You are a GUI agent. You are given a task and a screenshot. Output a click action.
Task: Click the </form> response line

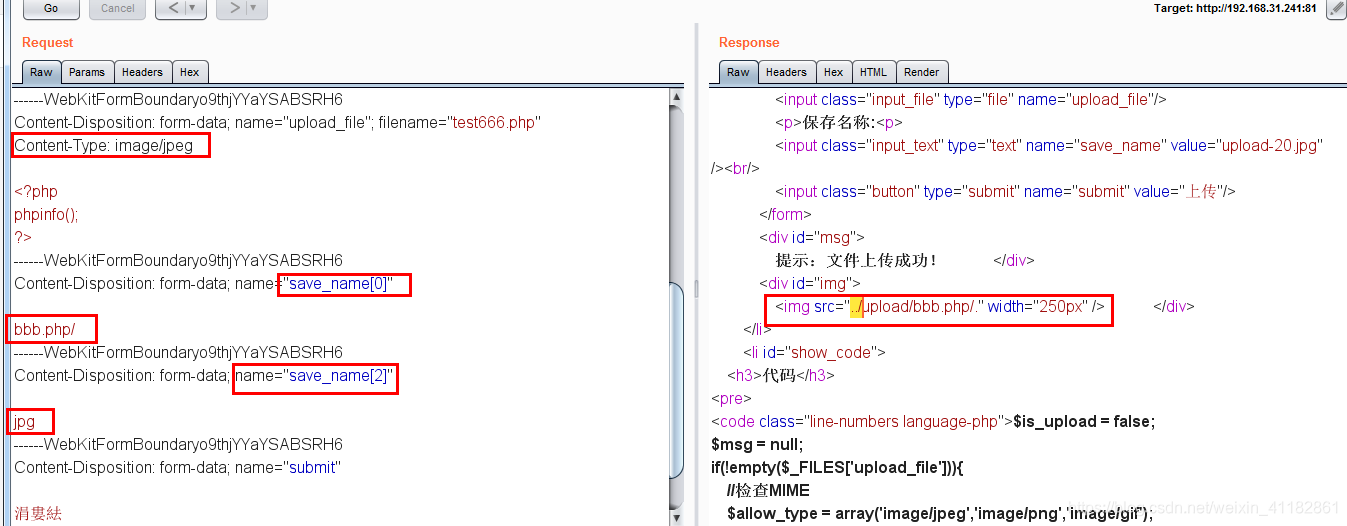tap(785, 215)
